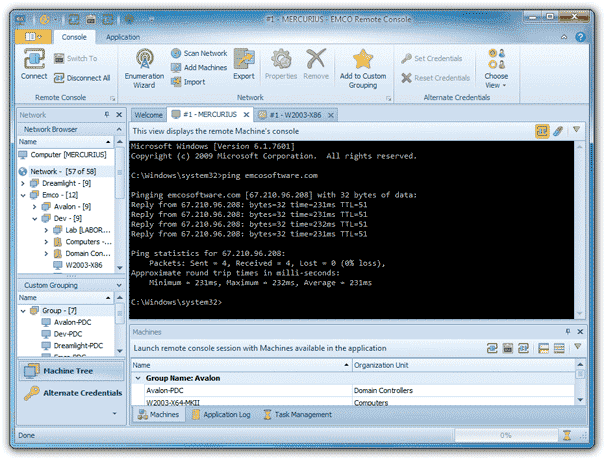Click the first Machines toolbar connect icon
Image resolution: width=604 pixels, height=458 pixels.
pos(492,348)
